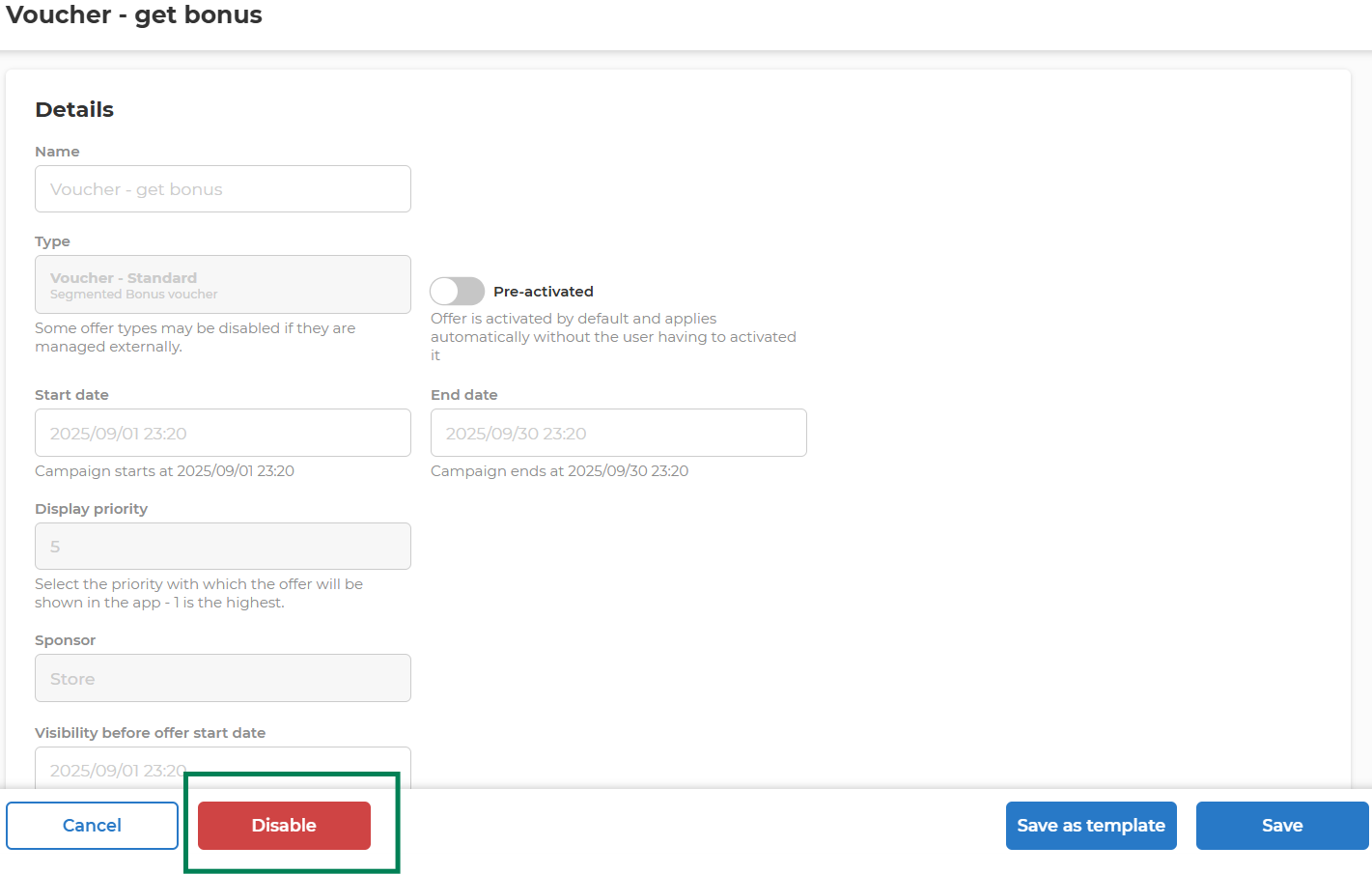
Task: Click 'Select the priority' helper text
Action: coord(199,593)
